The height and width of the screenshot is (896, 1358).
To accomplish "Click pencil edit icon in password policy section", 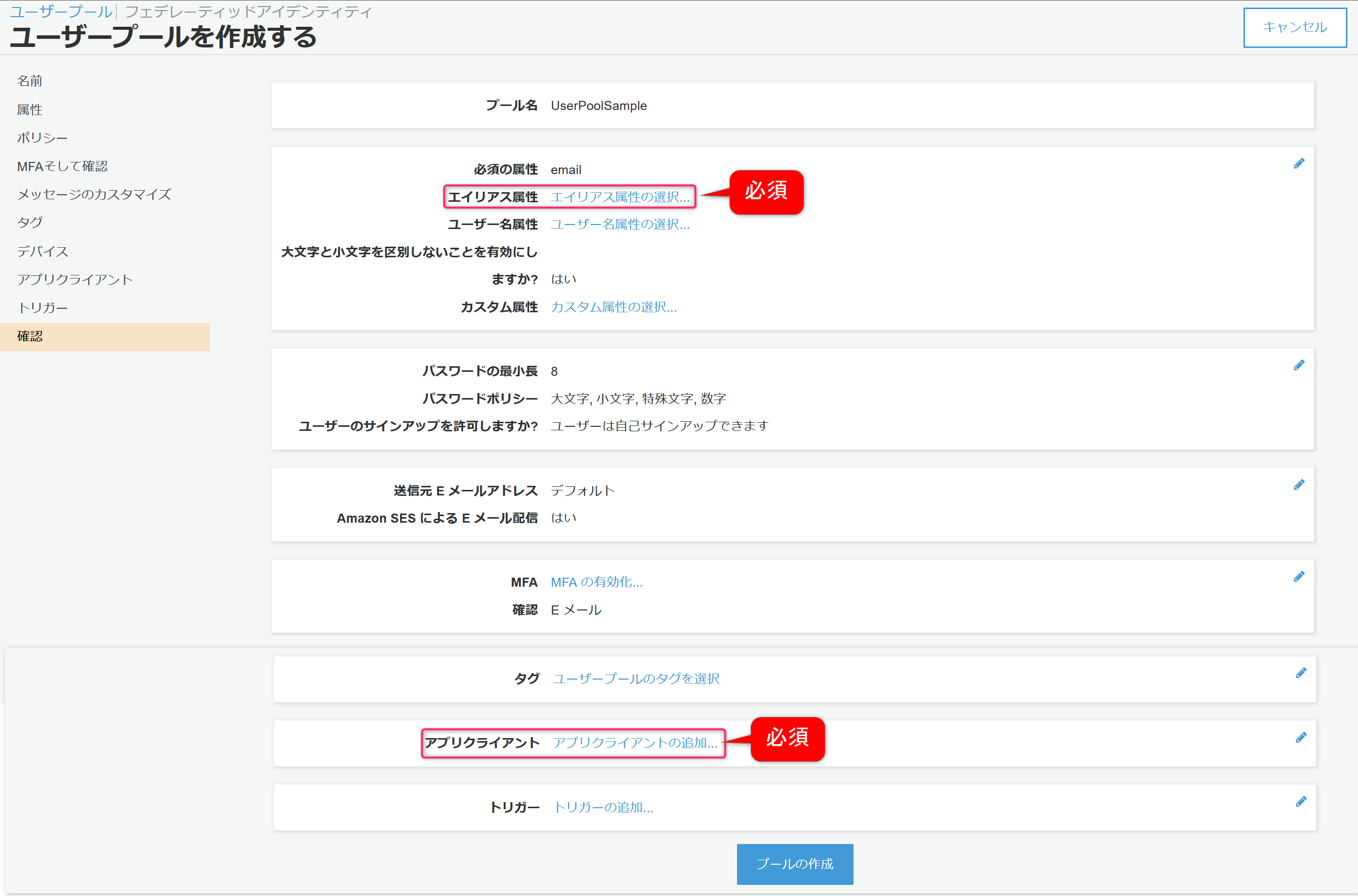I will 1298,366.
